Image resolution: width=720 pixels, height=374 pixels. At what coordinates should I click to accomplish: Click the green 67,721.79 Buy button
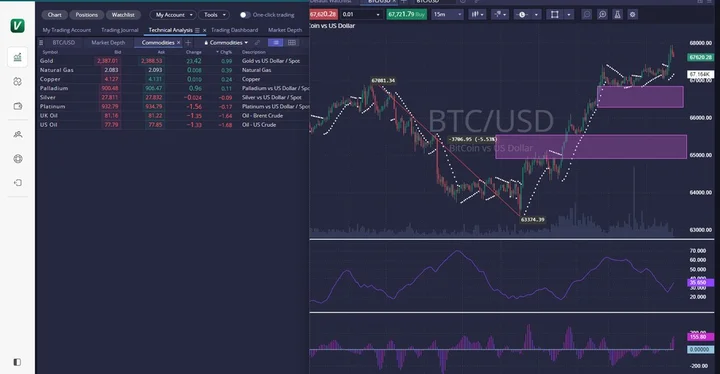406,14
